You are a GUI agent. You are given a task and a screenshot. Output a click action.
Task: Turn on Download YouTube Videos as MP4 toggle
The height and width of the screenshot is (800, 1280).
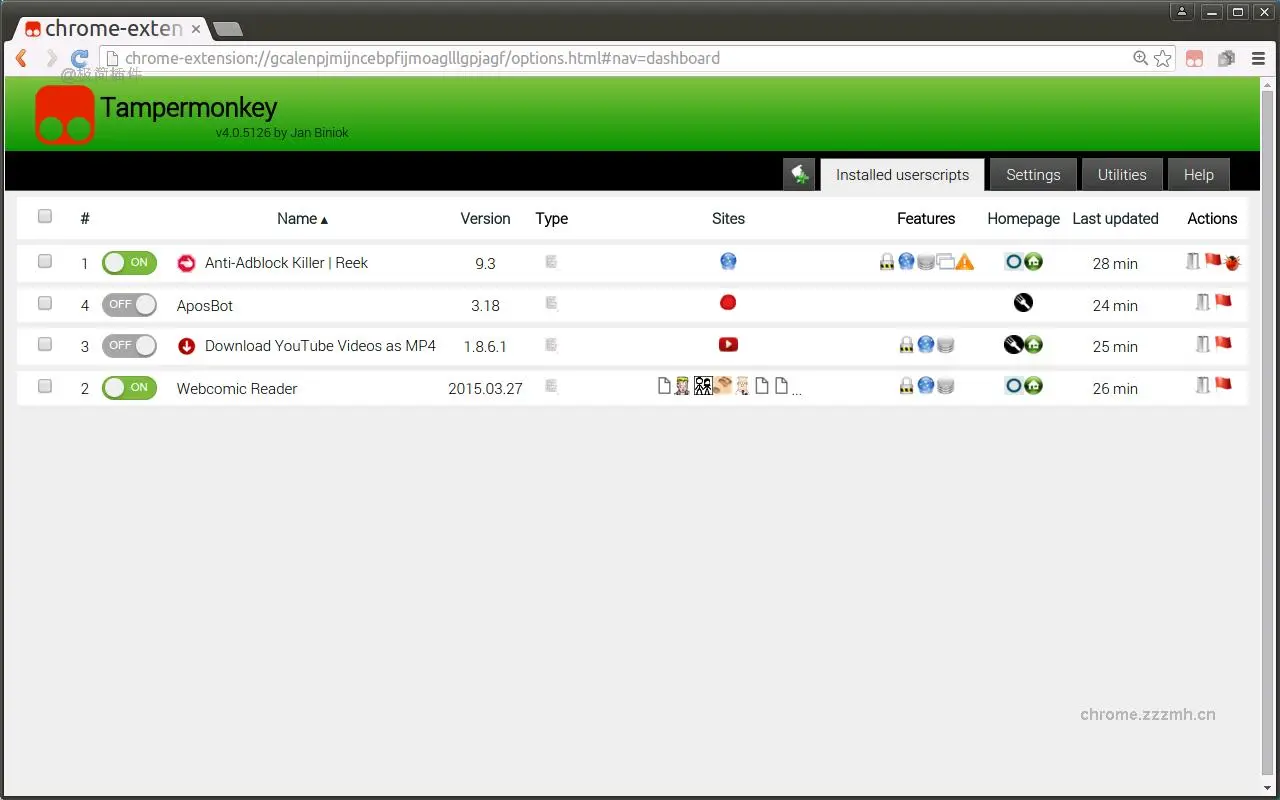point(130,346)
